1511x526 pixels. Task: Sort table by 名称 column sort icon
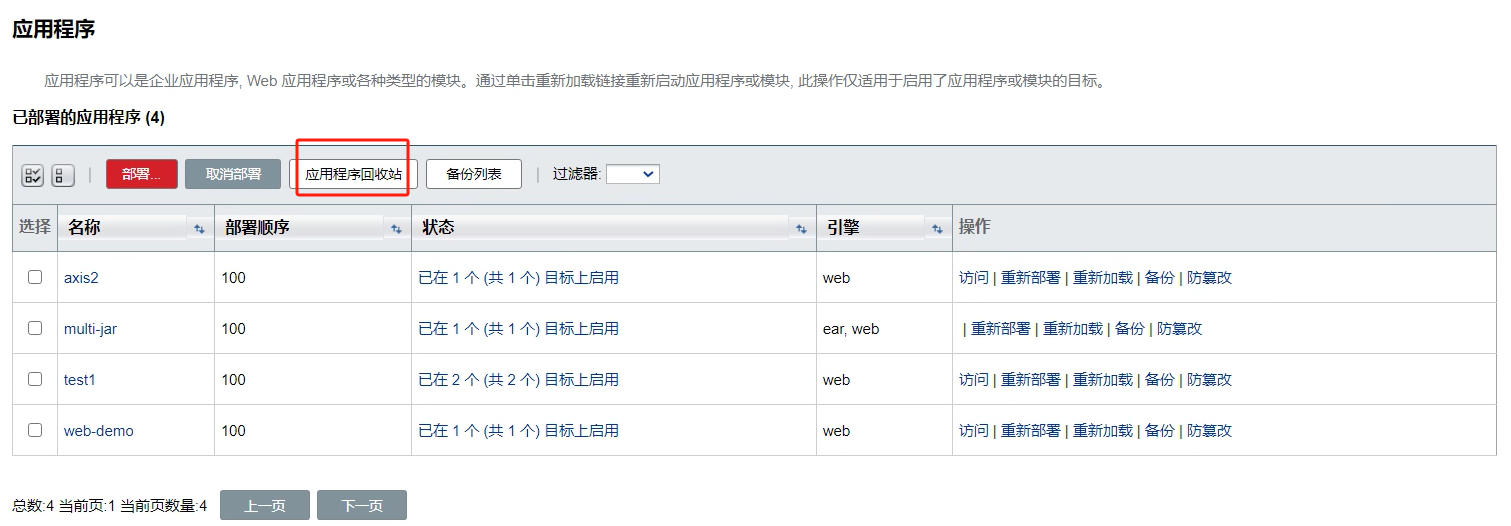(x=199, y=229)
